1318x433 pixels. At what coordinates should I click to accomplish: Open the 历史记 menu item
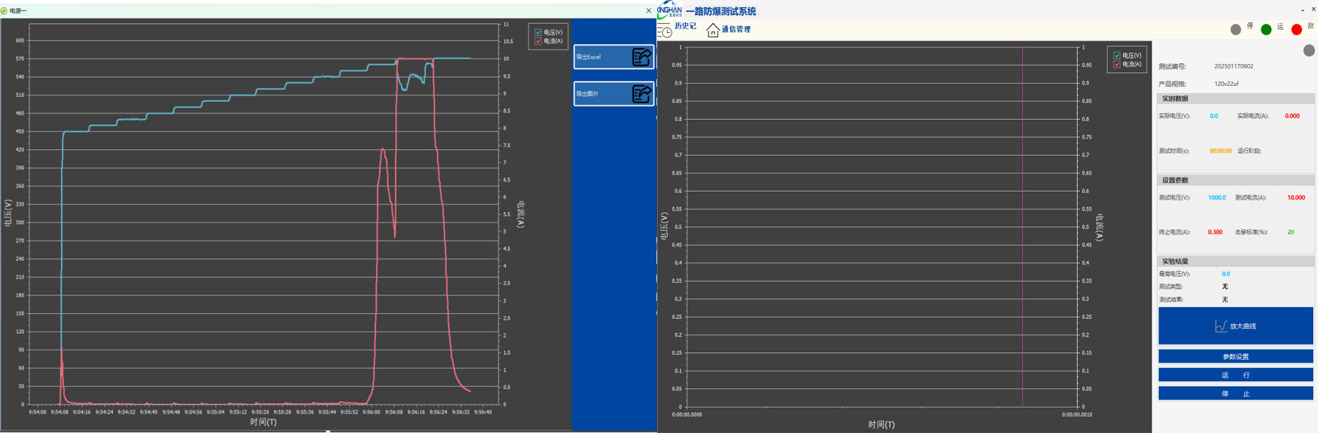click(x=685, y=26)
